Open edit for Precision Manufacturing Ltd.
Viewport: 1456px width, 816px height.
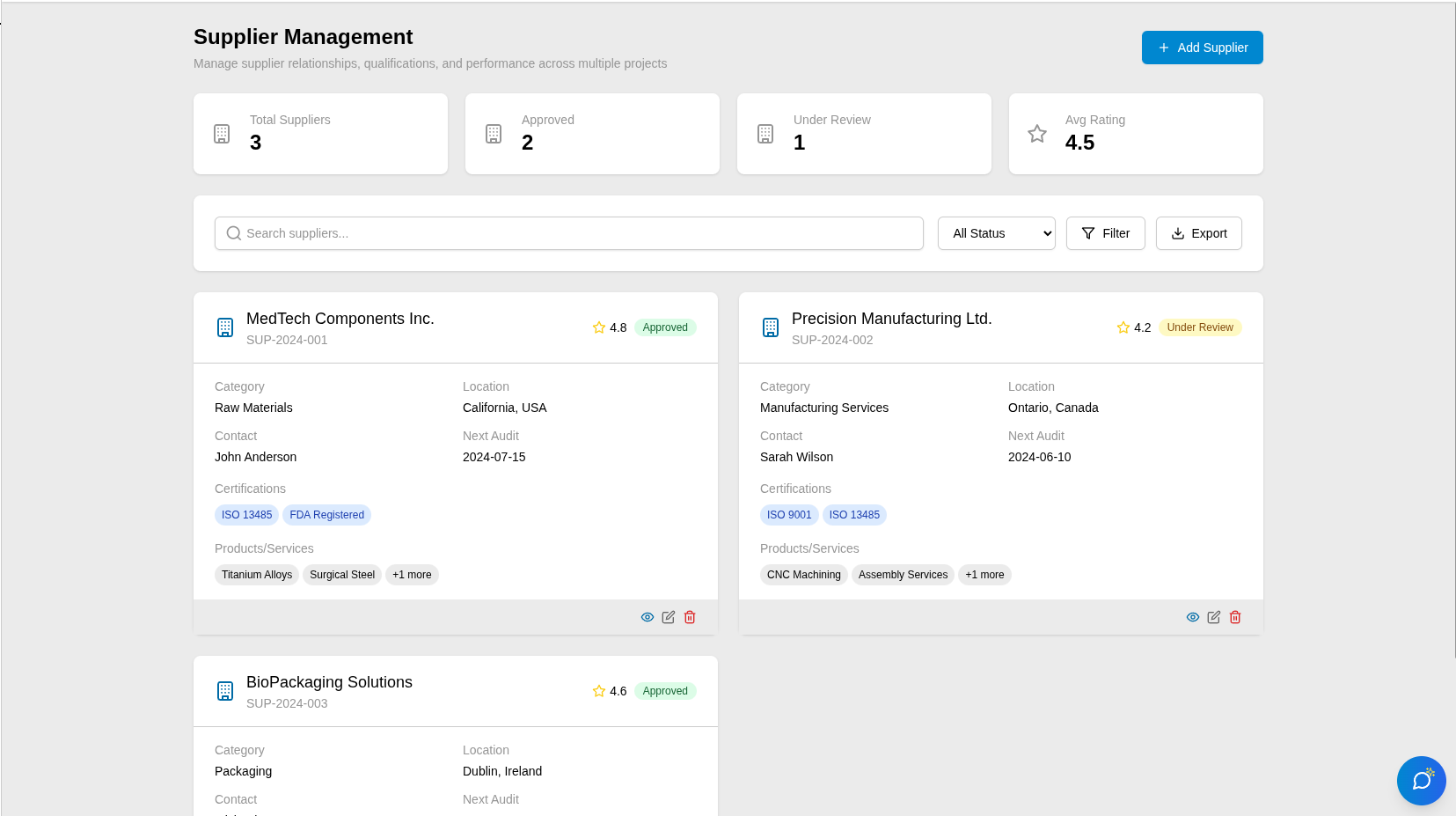point(1214,617)
